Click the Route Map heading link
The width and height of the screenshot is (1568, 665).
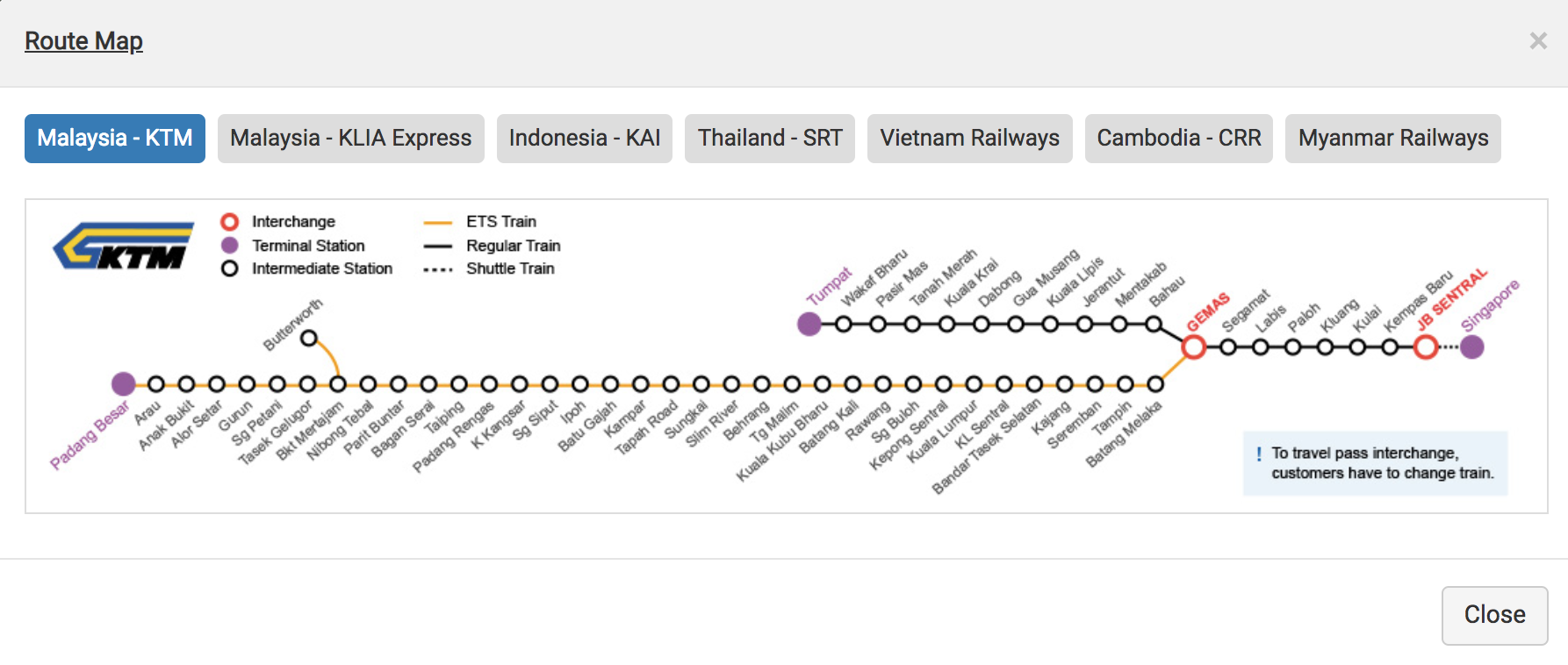[x=83, y=41]
